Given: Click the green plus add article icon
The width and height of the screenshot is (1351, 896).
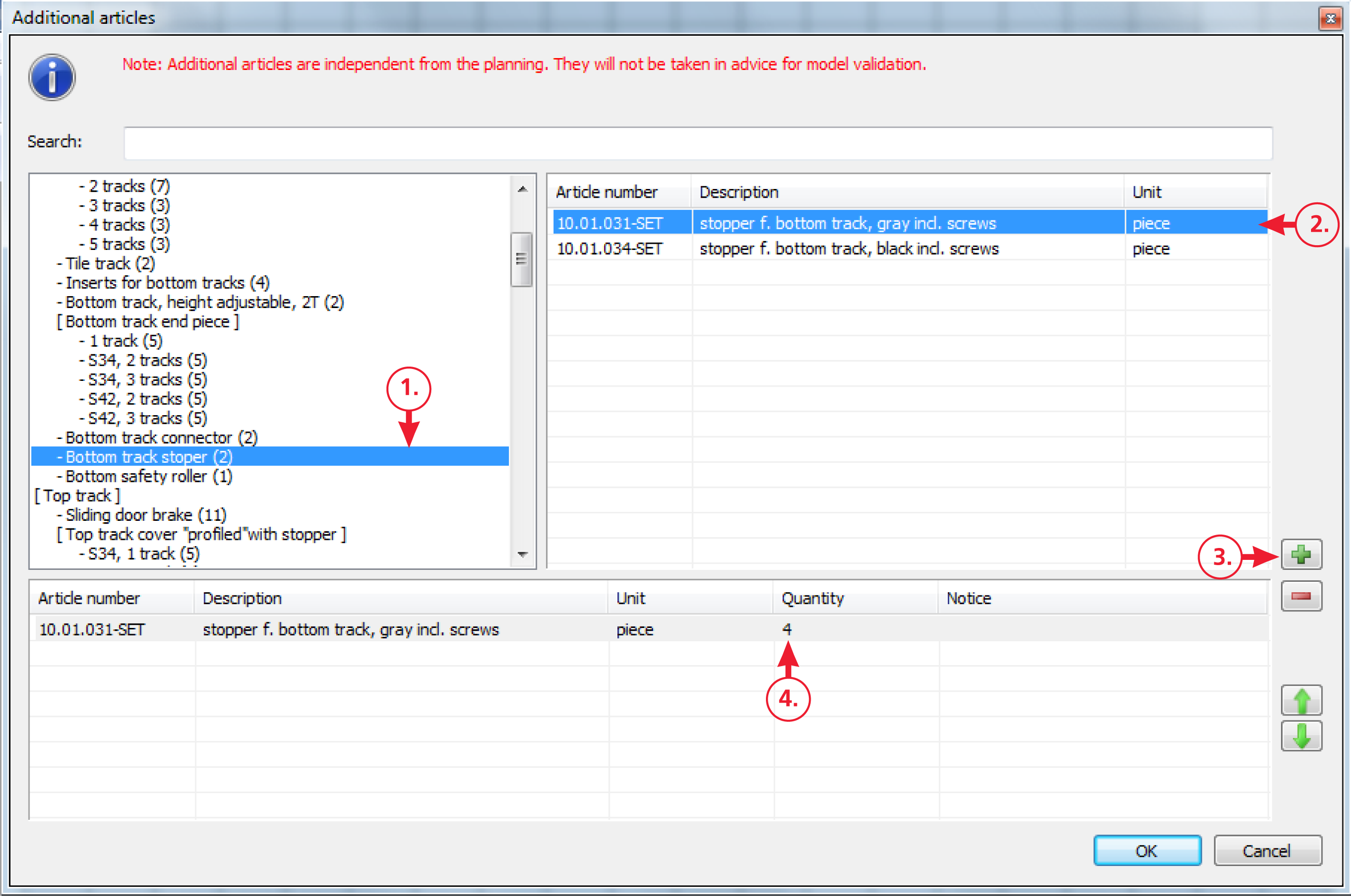Looking at the screenshot, I should coord(1301,554).
